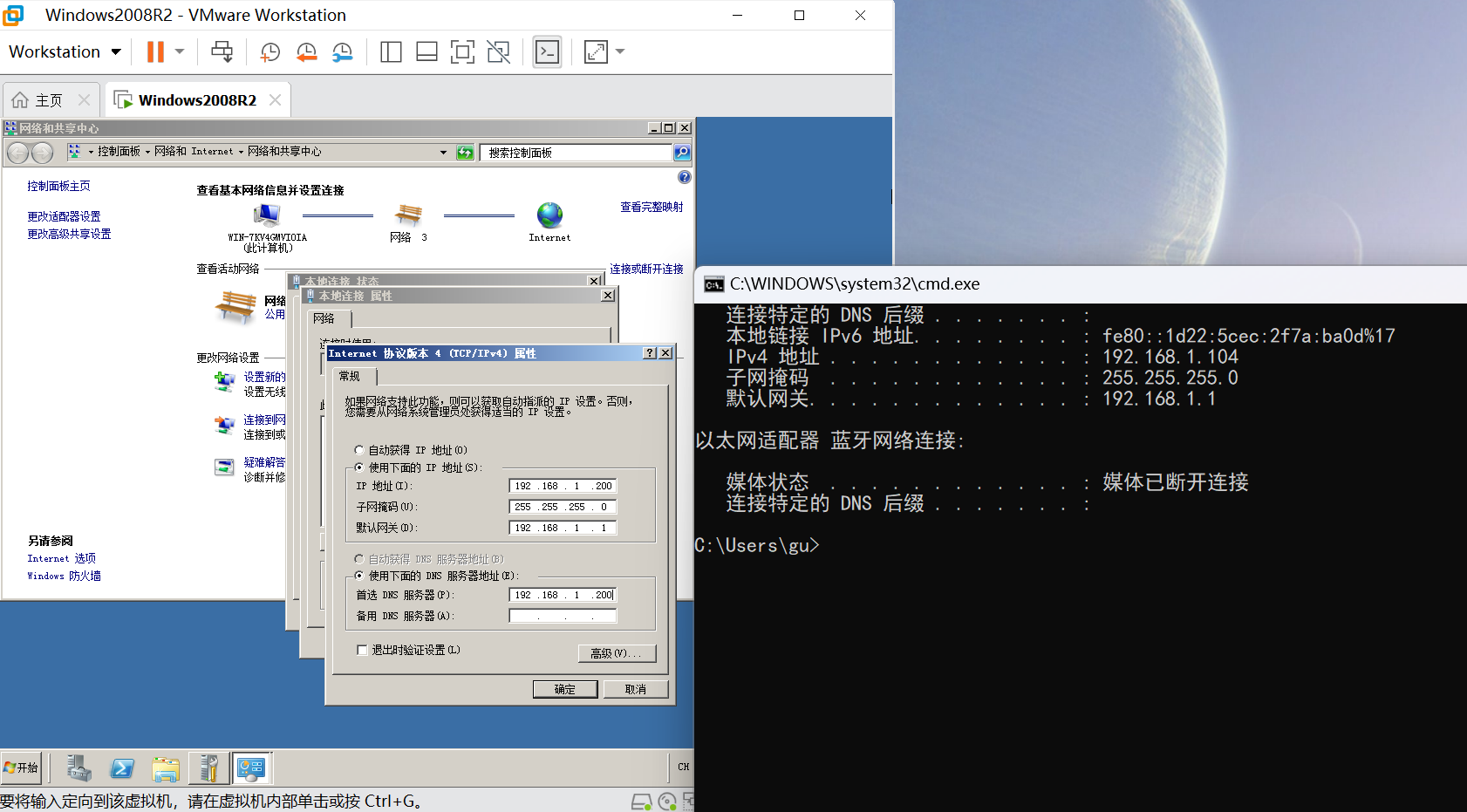Open the 控制面板主页 link

[x=58, y=186]
